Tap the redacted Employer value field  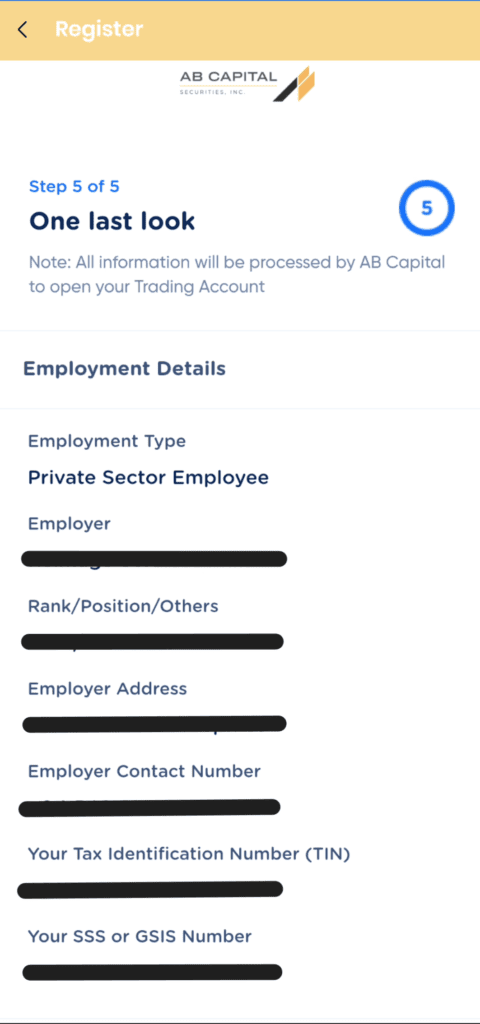coord(154,559)
